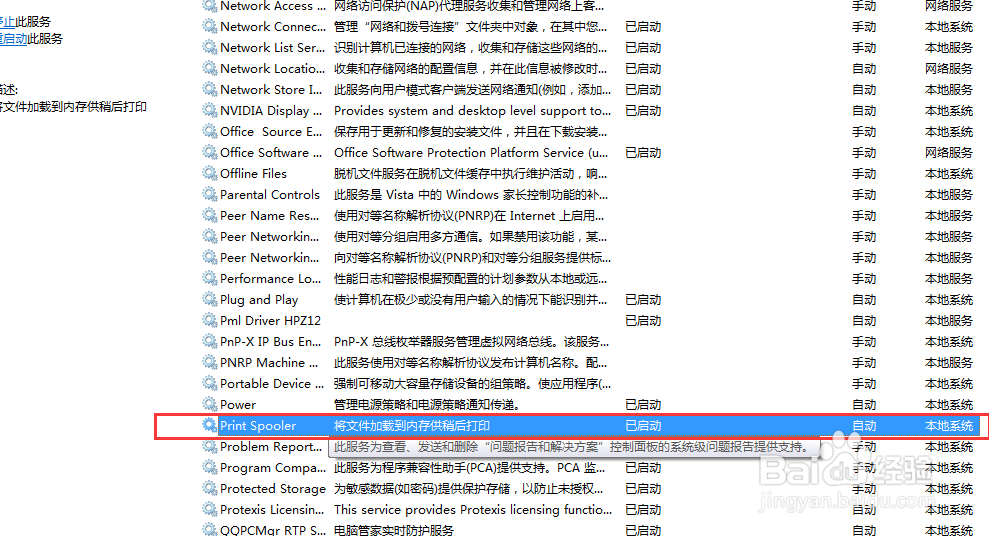Click the Problem Report... gear icon

coord(209,446)
